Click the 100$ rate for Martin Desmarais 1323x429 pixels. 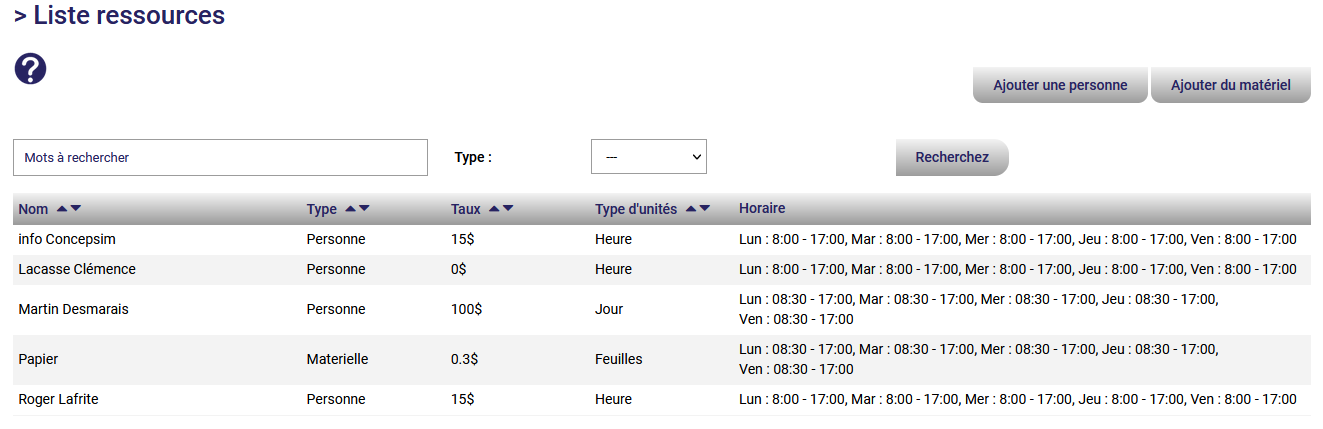point(466,310)
